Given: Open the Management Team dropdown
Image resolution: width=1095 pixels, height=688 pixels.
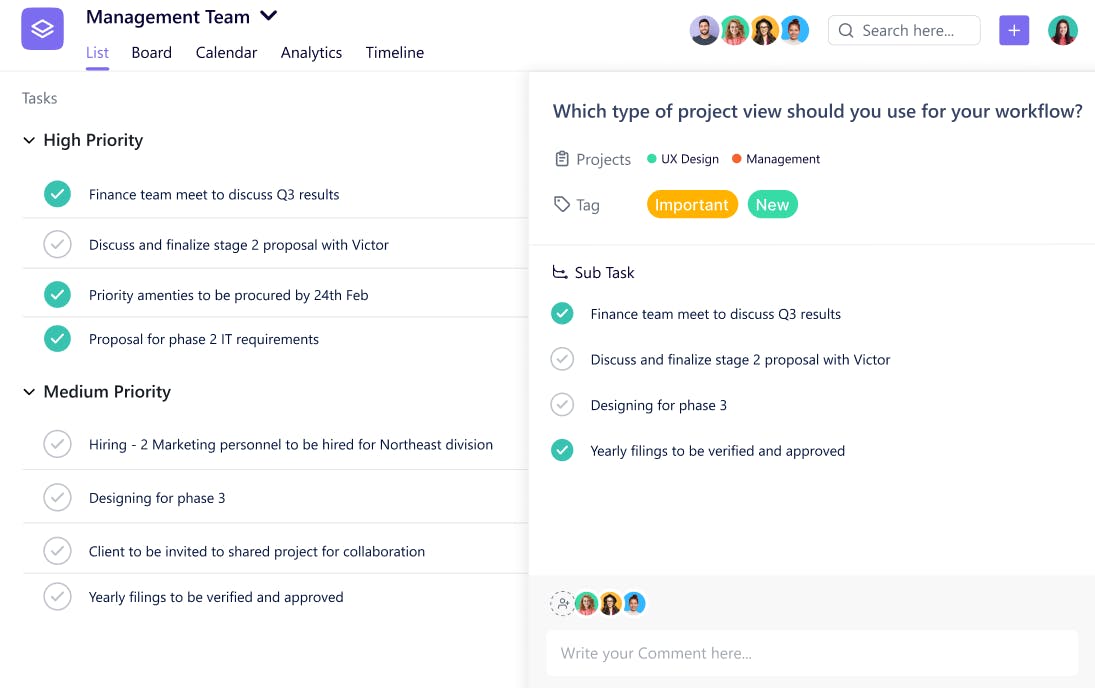Looking at the screenshot, I should (267, 16).
